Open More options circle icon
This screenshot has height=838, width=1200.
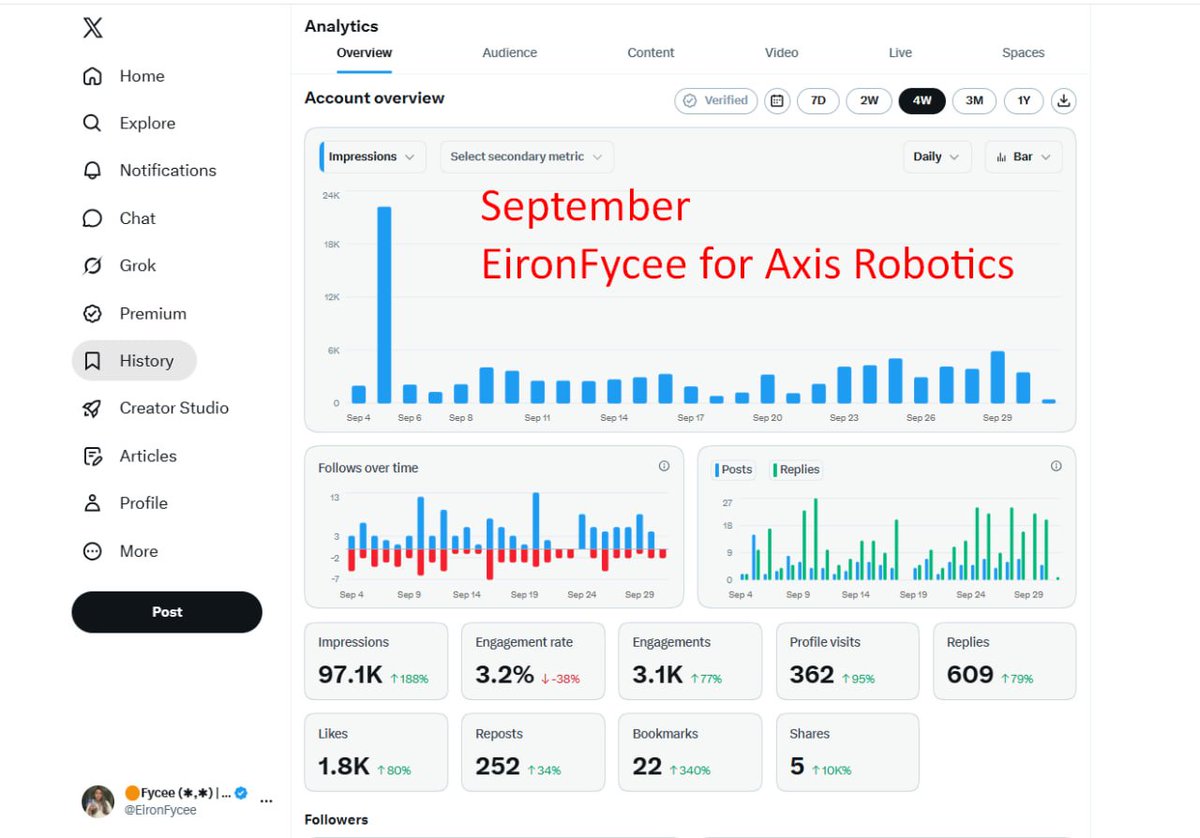click(92, 551)
